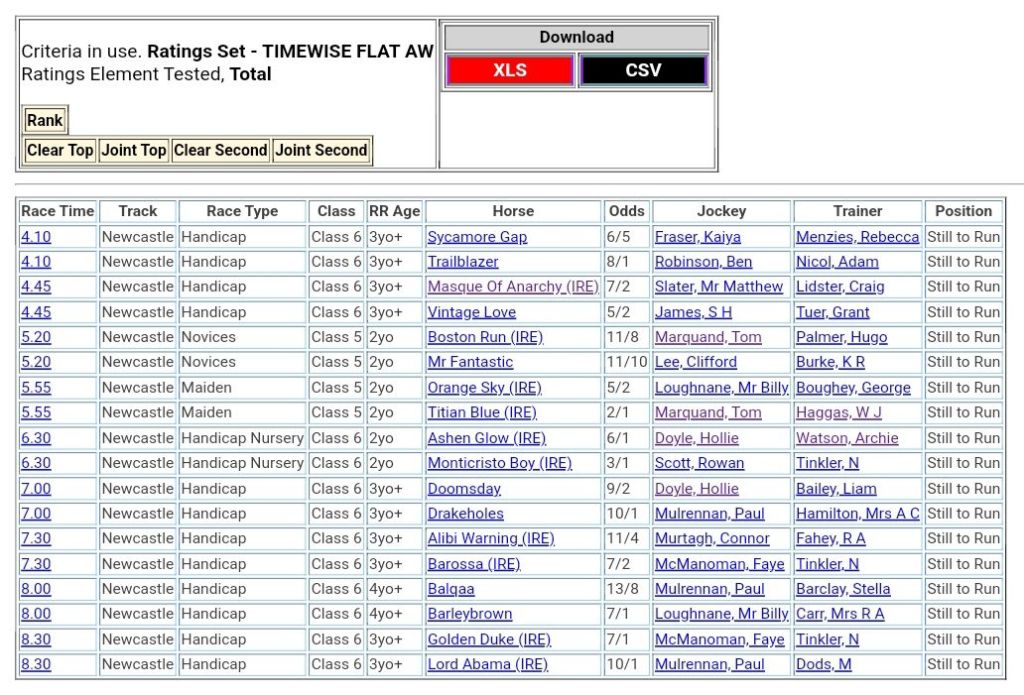This screenshot has height=695, width=1024.
Task: Select horse Lord Abama (IRE)
Action: (x=487, y=664)
